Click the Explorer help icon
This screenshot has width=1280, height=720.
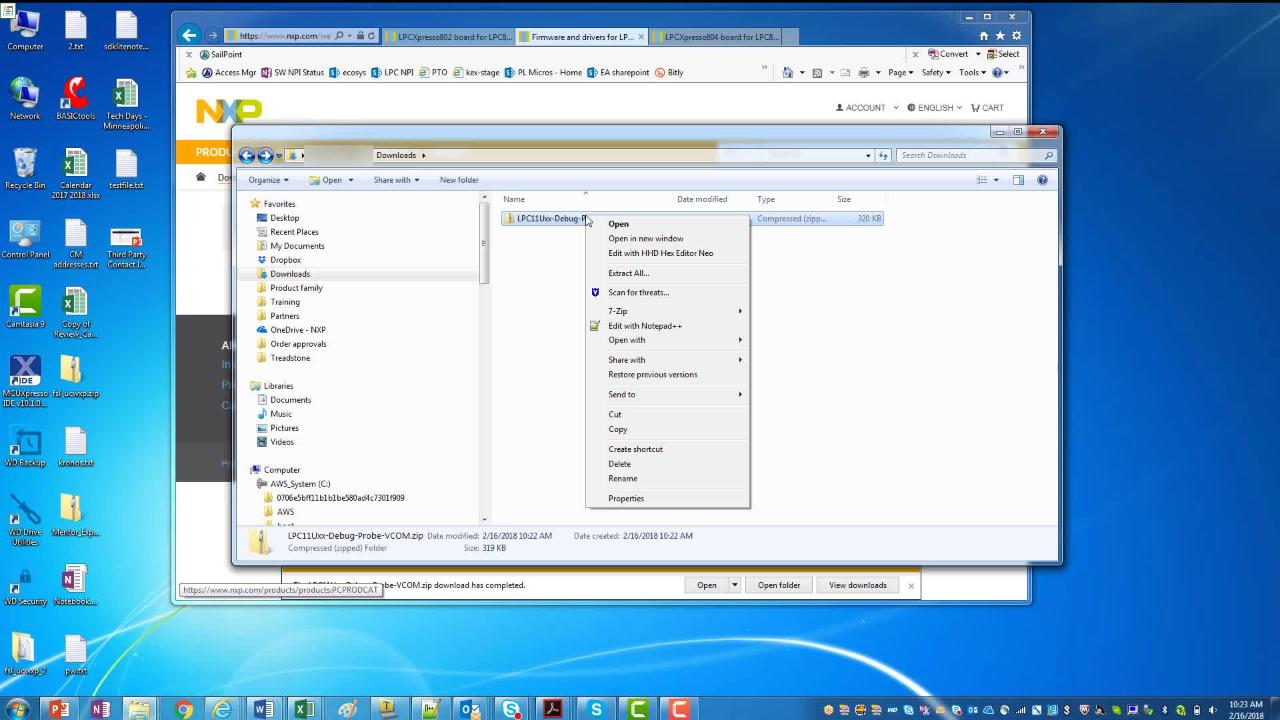[1042, 180]
